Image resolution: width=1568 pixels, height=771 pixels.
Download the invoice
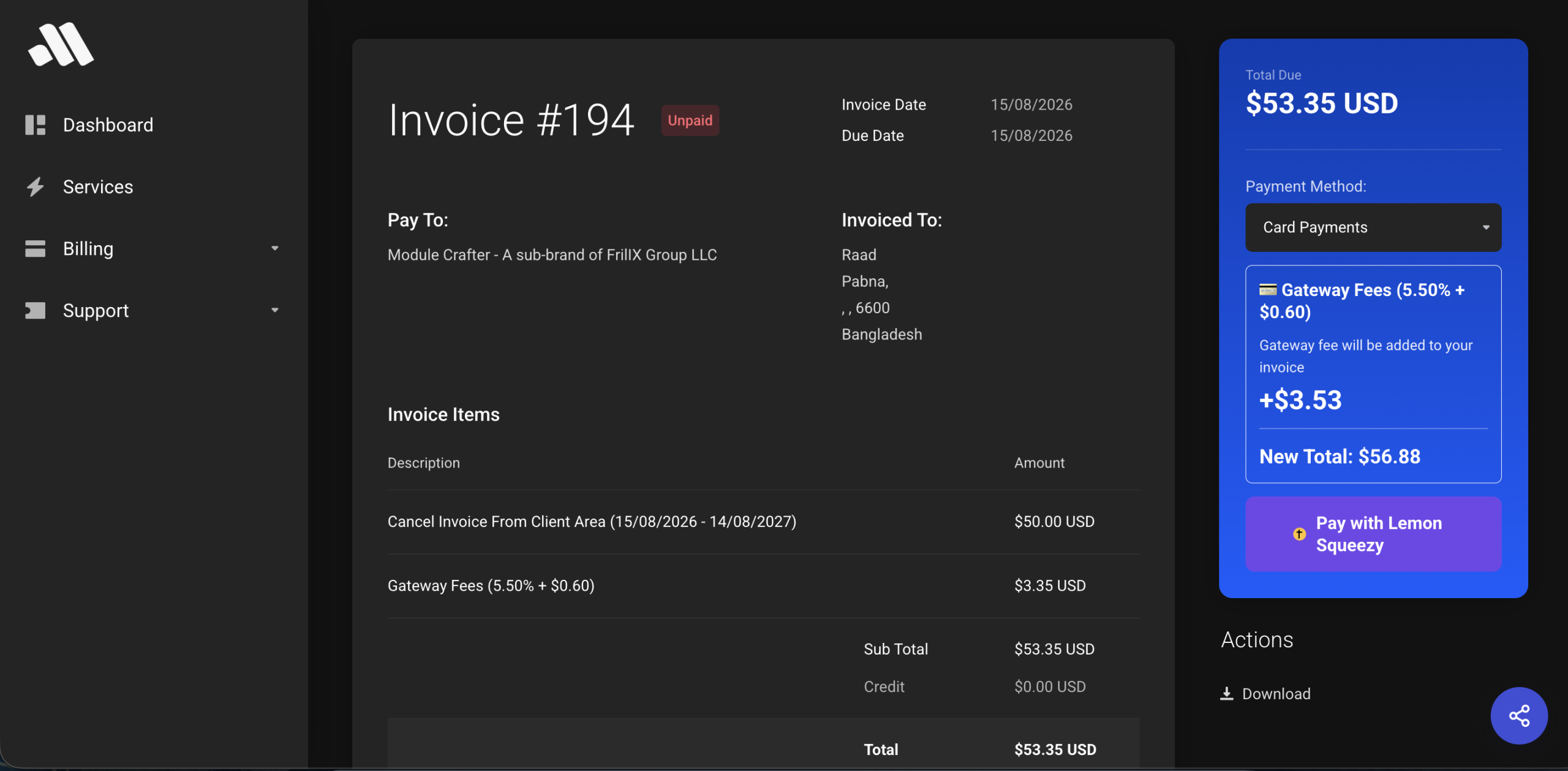pyautogui.click(x=1265, y=694)
